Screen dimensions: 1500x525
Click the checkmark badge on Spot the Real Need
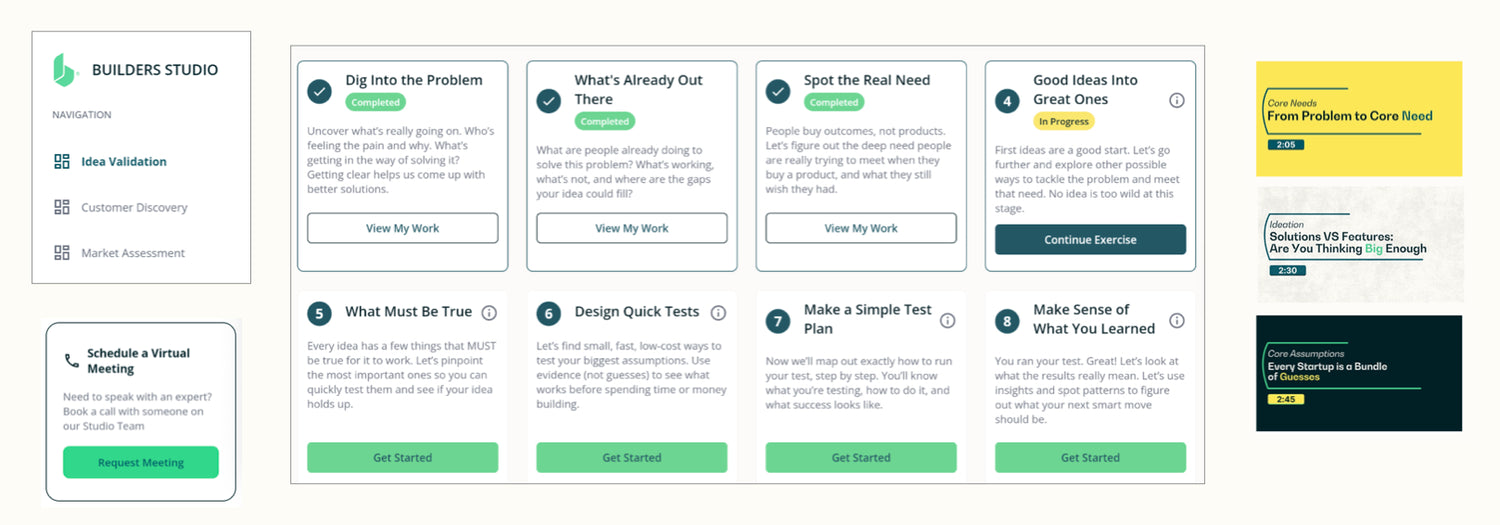click(778, 91)
